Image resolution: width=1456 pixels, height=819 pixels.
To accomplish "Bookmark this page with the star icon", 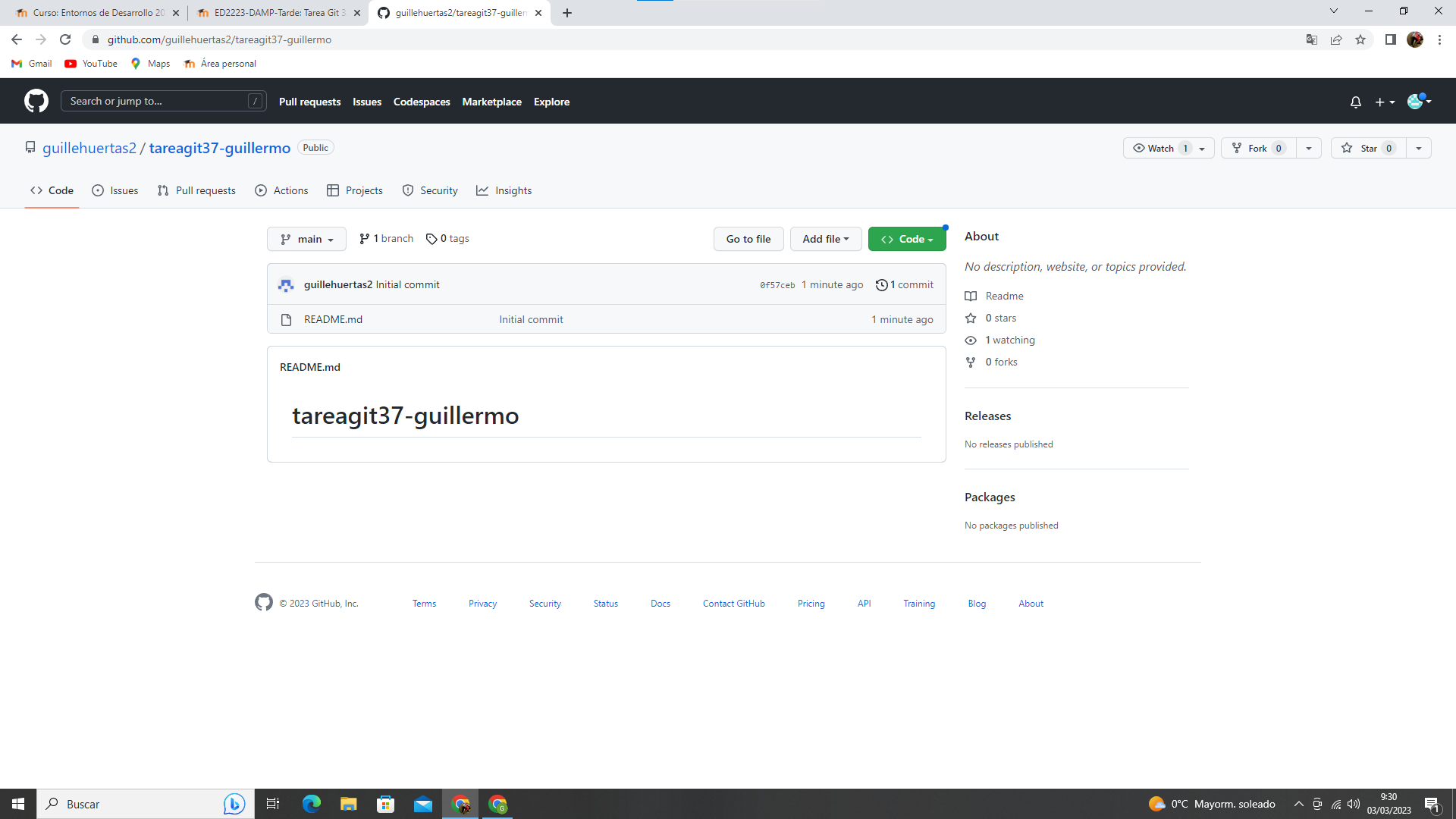I will point(1360,39).
